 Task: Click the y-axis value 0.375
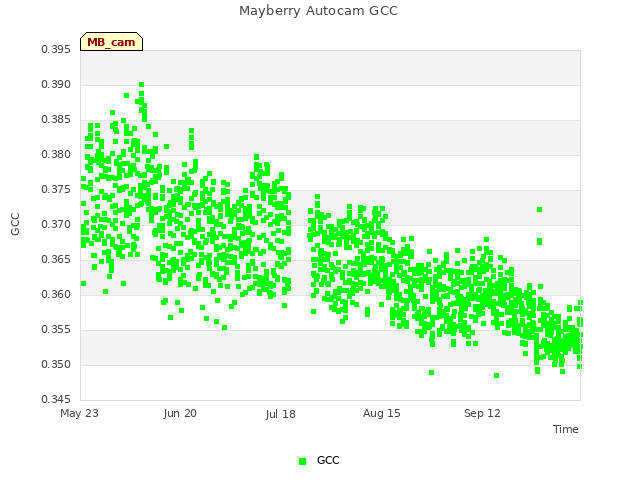[x=56, y=189]
